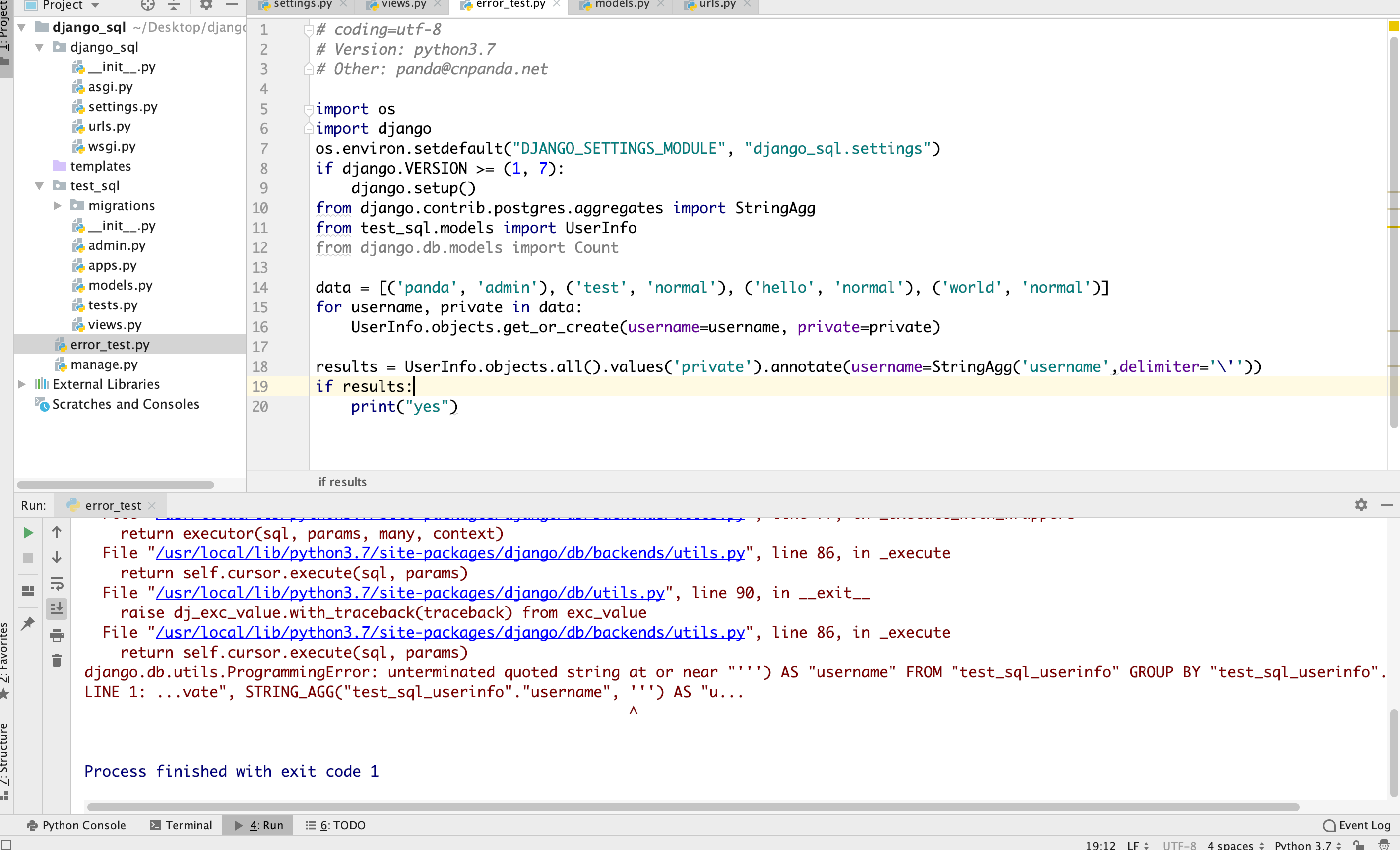Image resolution: width=1400 pixels, height=850 pixels.
Task: Expand the migrations folder
Action: (58, 206)
